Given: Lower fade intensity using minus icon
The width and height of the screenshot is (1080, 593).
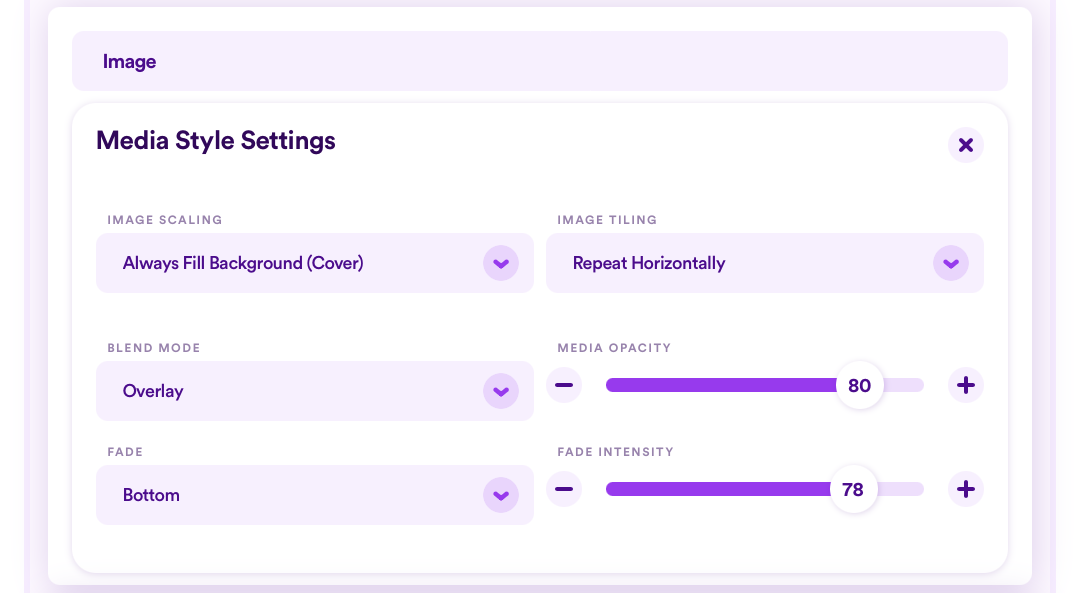Looking at the screenshot, I should coord(564,489).
